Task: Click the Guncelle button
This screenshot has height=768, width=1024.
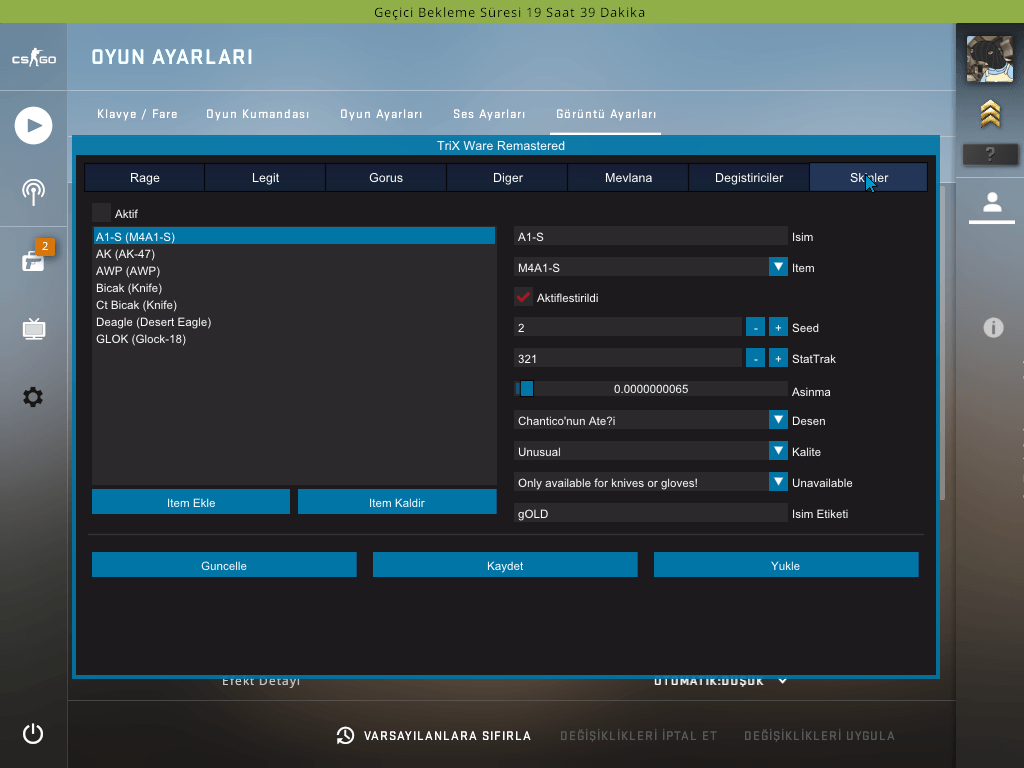Action: [224, 565]
